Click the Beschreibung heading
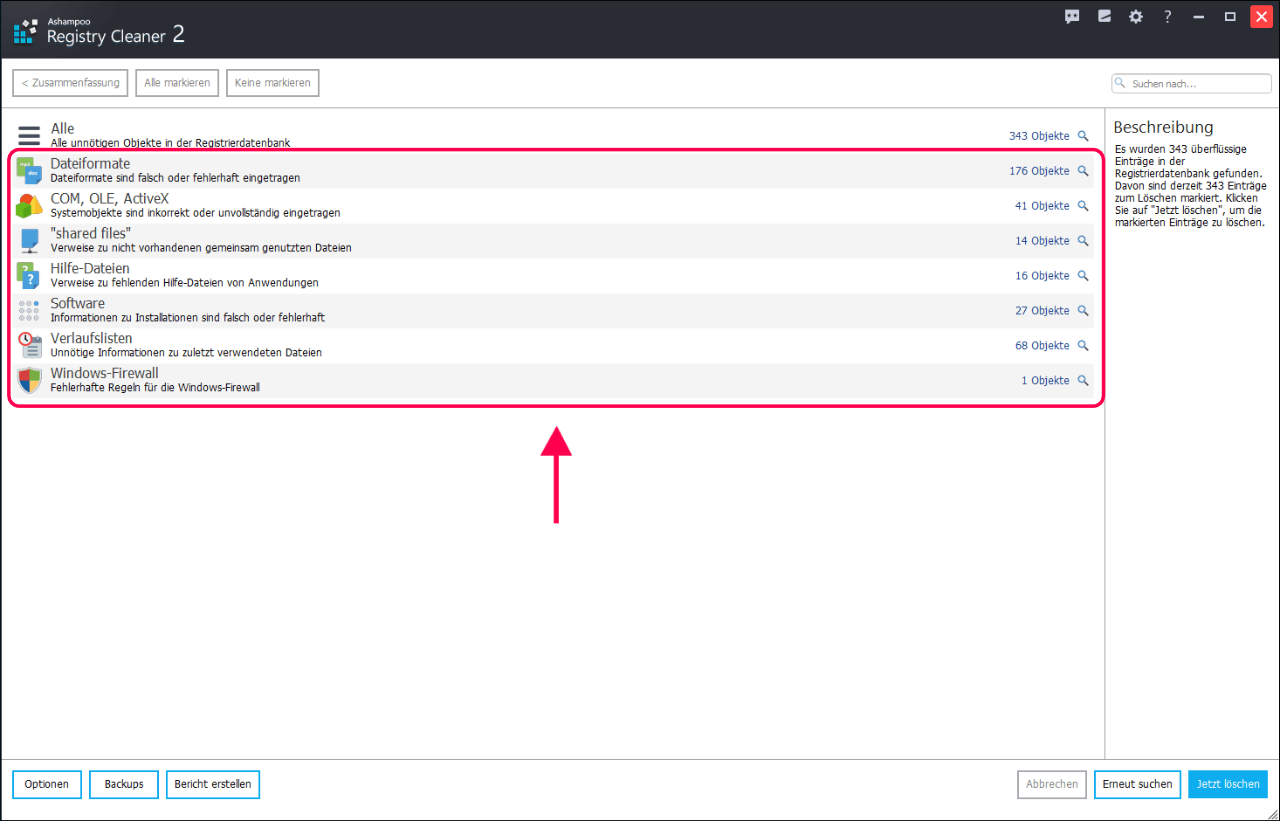Image resolution: width=1280 pixels, height=821 pixels. [1163, 128]
